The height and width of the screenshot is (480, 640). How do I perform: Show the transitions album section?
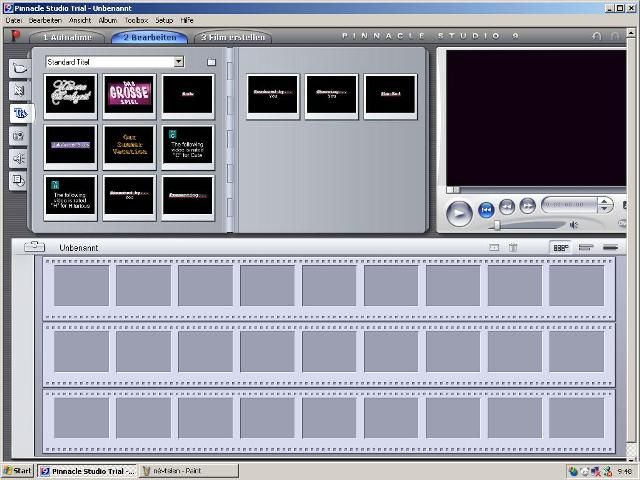[x=19, y=91]
